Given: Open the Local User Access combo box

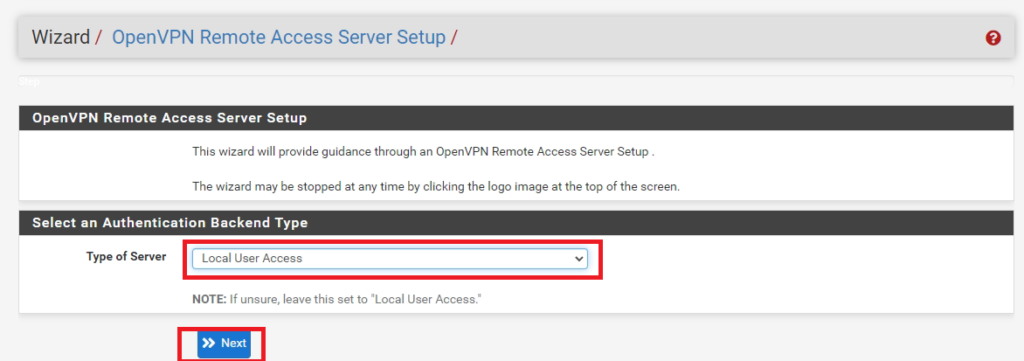Looking at the screenshot, I should [x=390, y=259].
